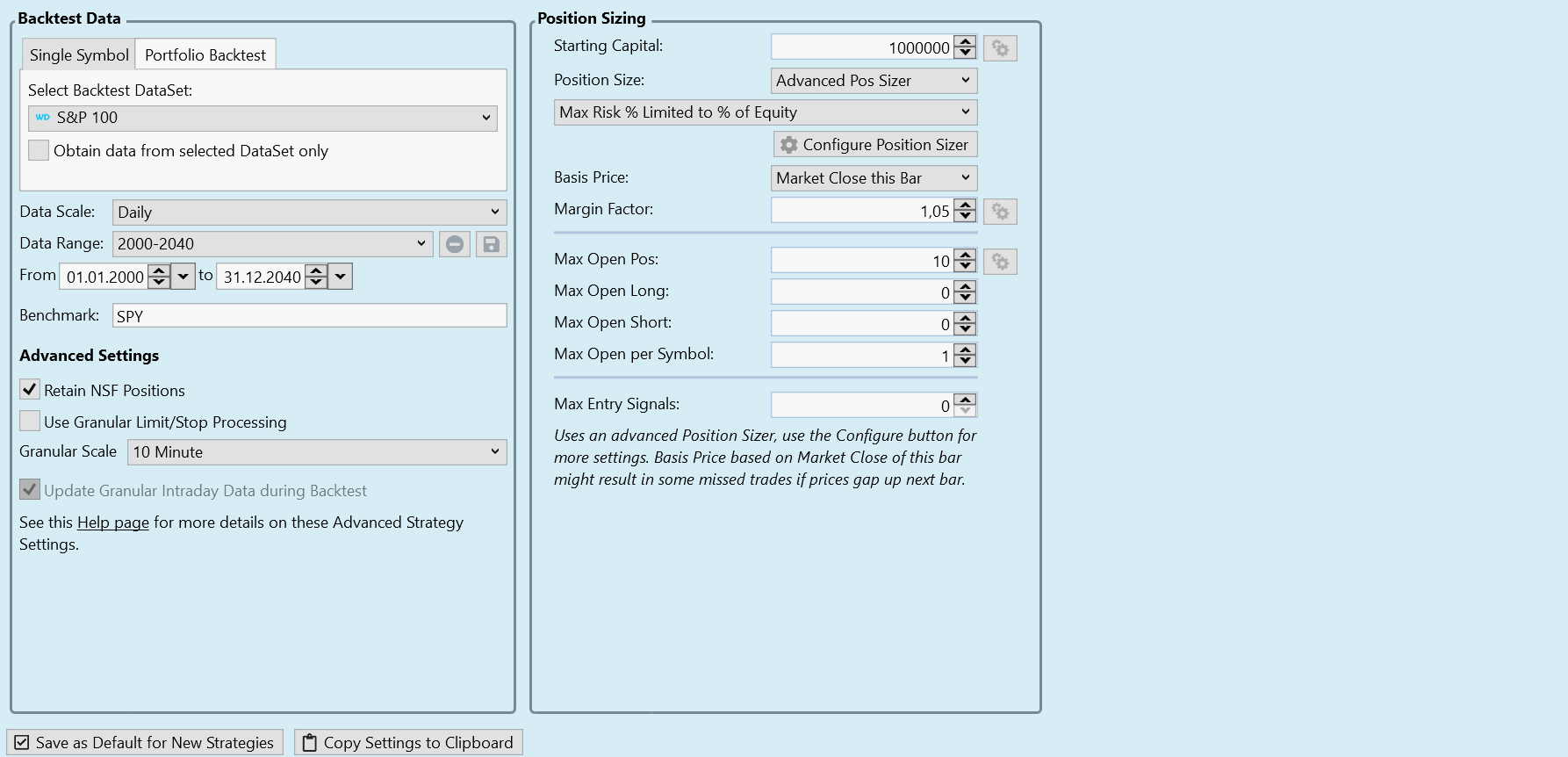Click the Benchmark input field
The image size is (1568, 757).
click(309, 316)
